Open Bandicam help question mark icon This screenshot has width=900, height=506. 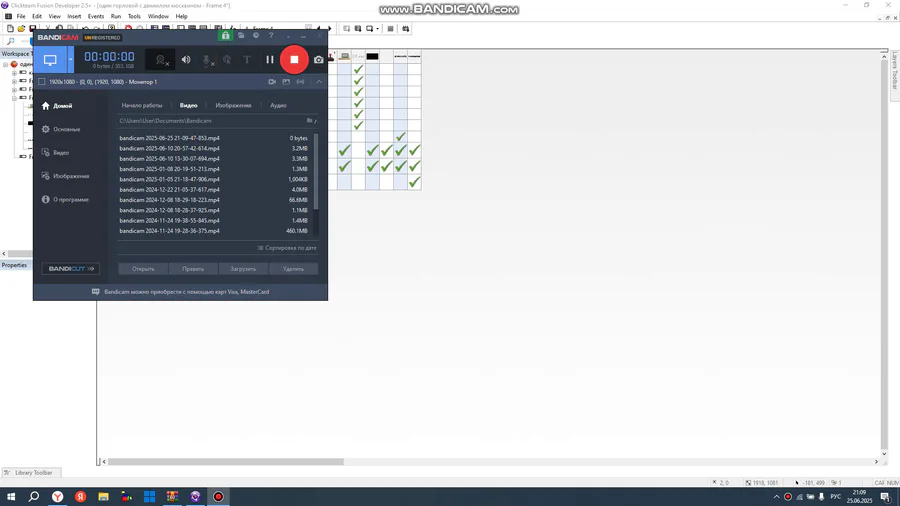(x=271, y=36)
